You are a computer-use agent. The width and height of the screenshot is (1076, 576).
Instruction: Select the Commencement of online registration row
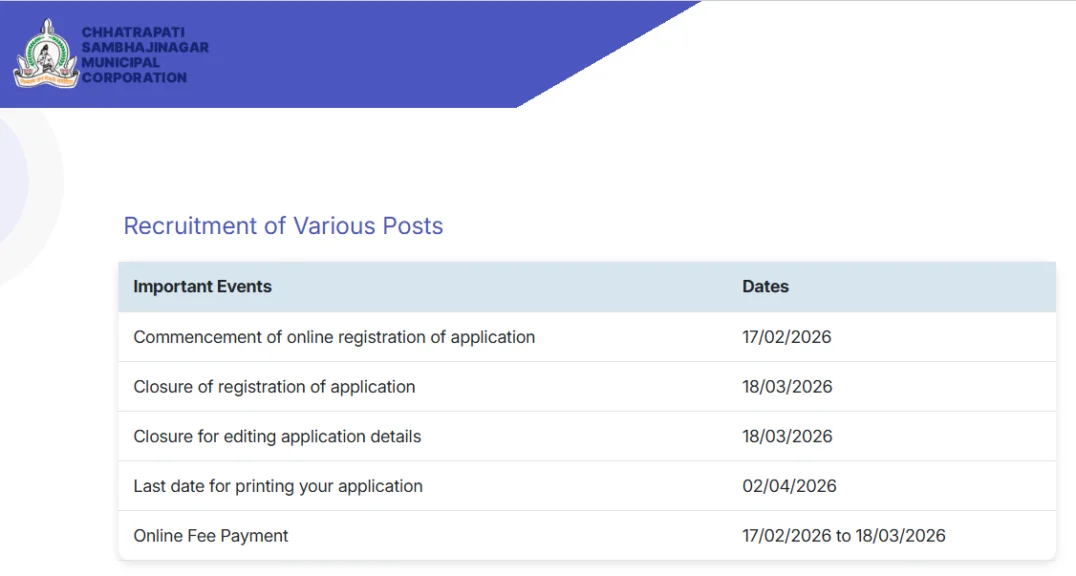tap(587, 337)
